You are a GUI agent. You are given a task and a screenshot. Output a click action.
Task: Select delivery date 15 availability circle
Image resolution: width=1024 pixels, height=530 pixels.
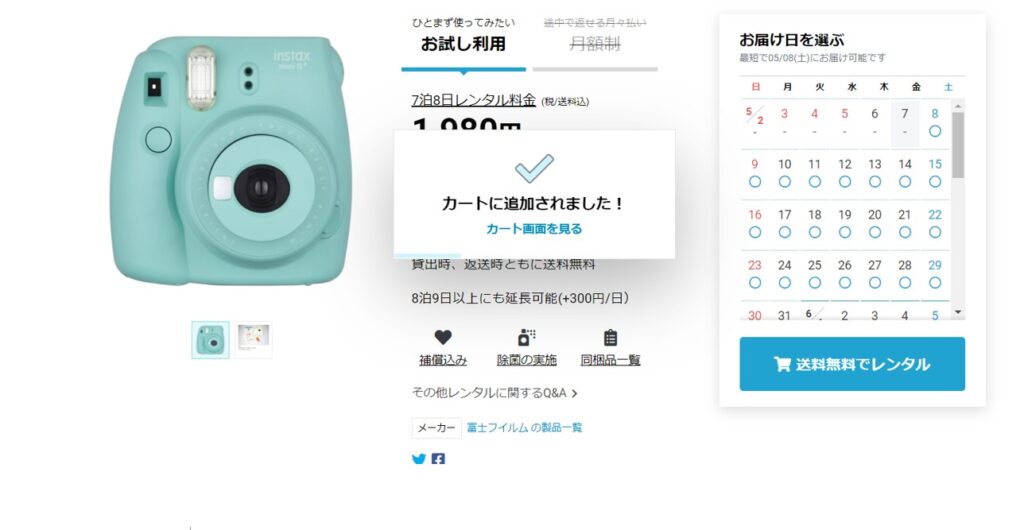click(935, 181)
